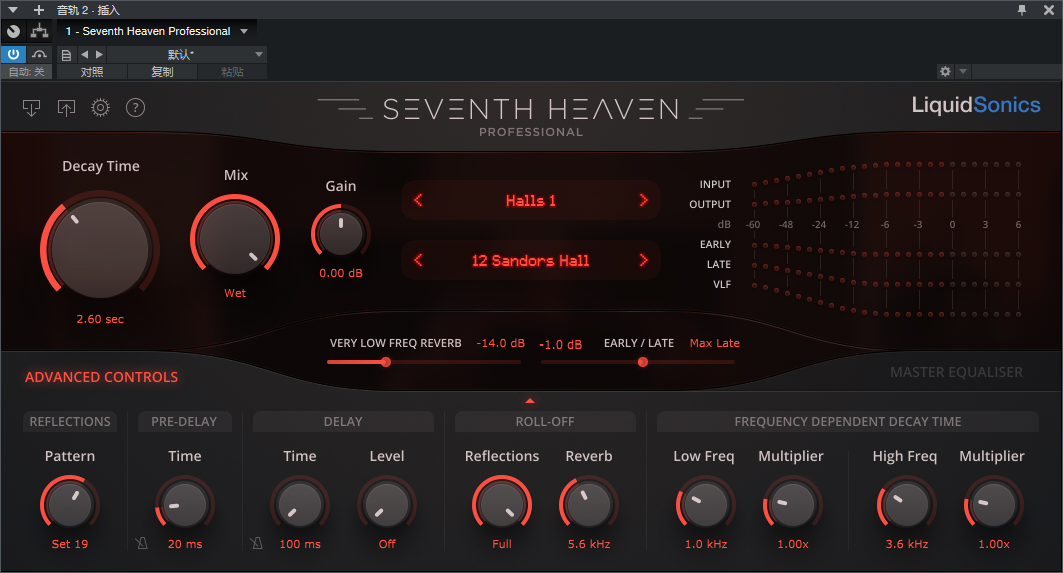Click the 3.6 kHz high freq value
Screen dimensions: 1063x573
[906, 544]
